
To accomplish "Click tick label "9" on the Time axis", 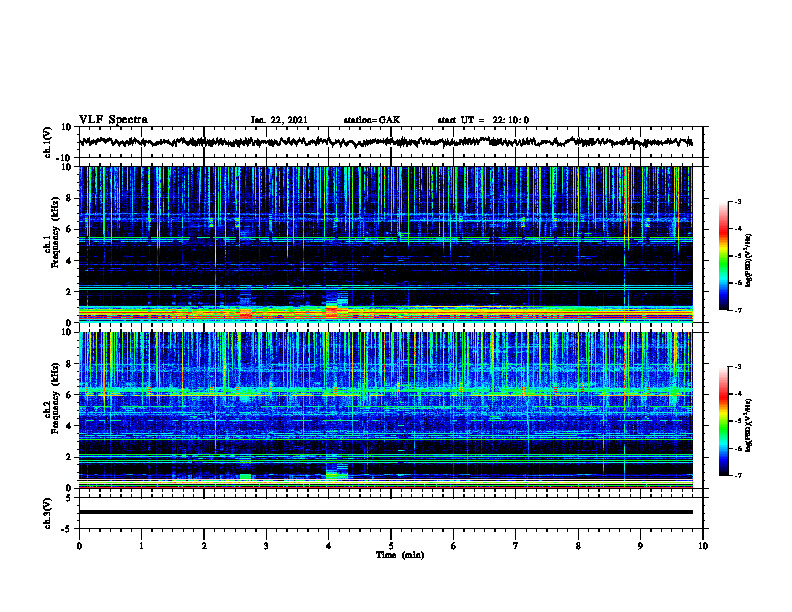I will (640, 546).
